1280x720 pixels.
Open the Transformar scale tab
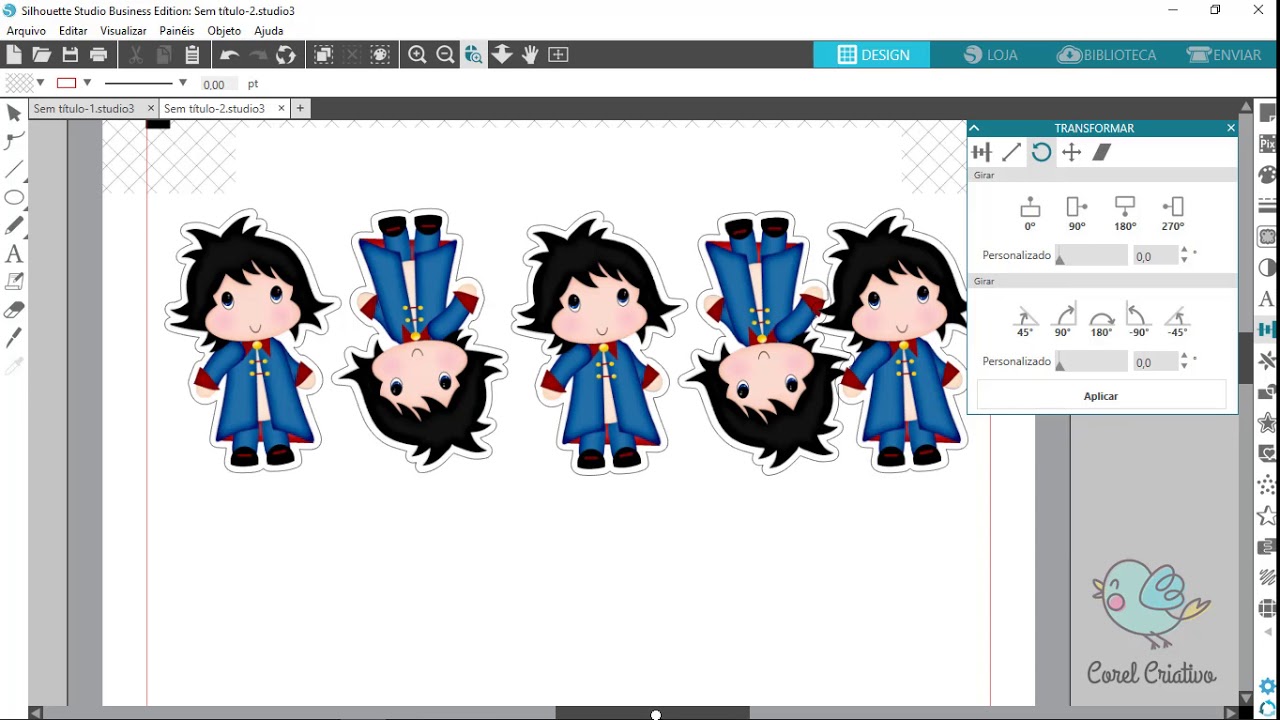click(1012, 152)
